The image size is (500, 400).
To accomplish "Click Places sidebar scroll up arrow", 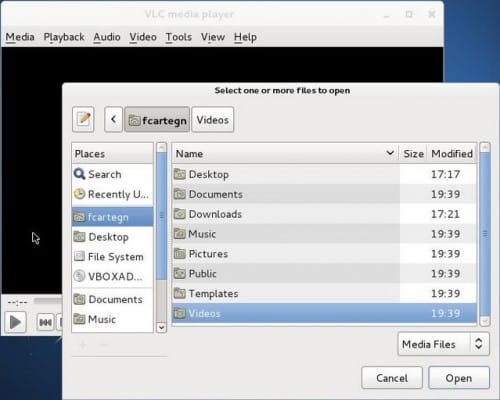I will [161, 147].
